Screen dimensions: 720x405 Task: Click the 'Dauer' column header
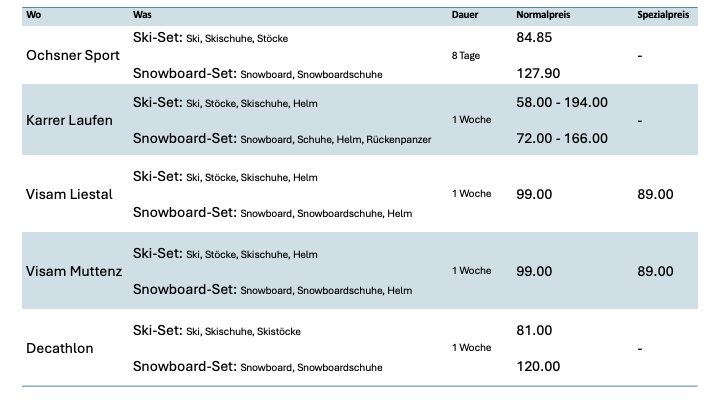coord(465,15)
